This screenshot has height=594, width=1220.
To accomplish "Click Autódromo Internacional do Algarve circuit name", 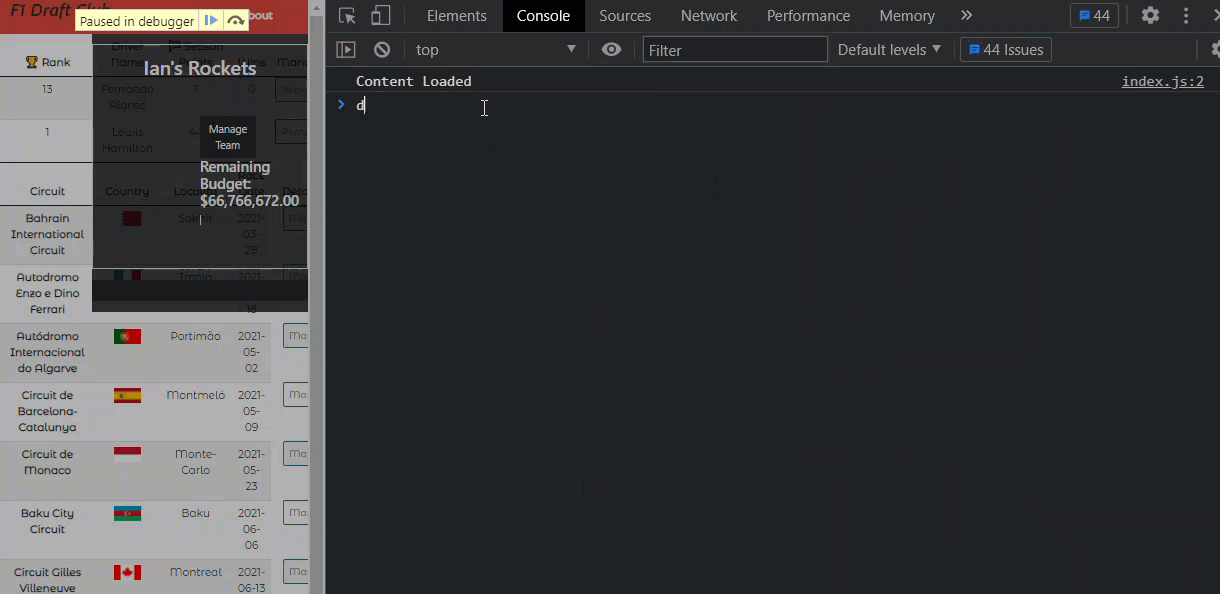I will click(47, 352).
